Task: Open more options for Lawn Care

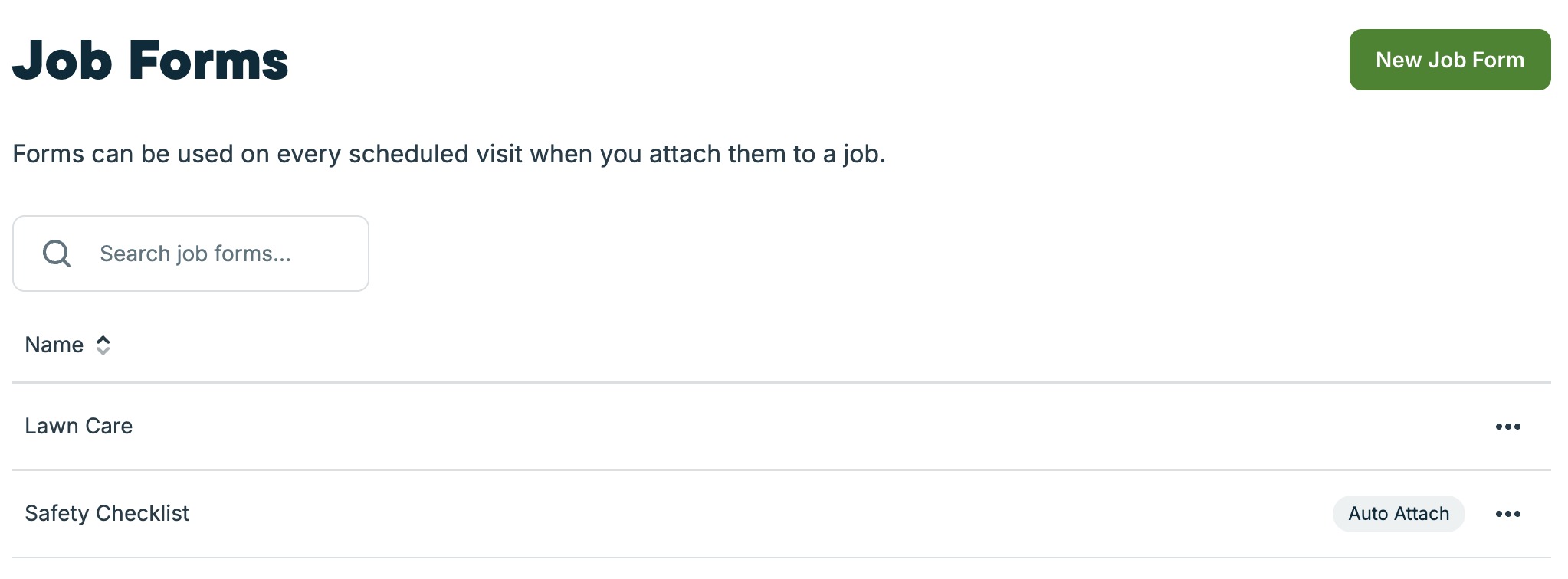Action: [1507, 427]
